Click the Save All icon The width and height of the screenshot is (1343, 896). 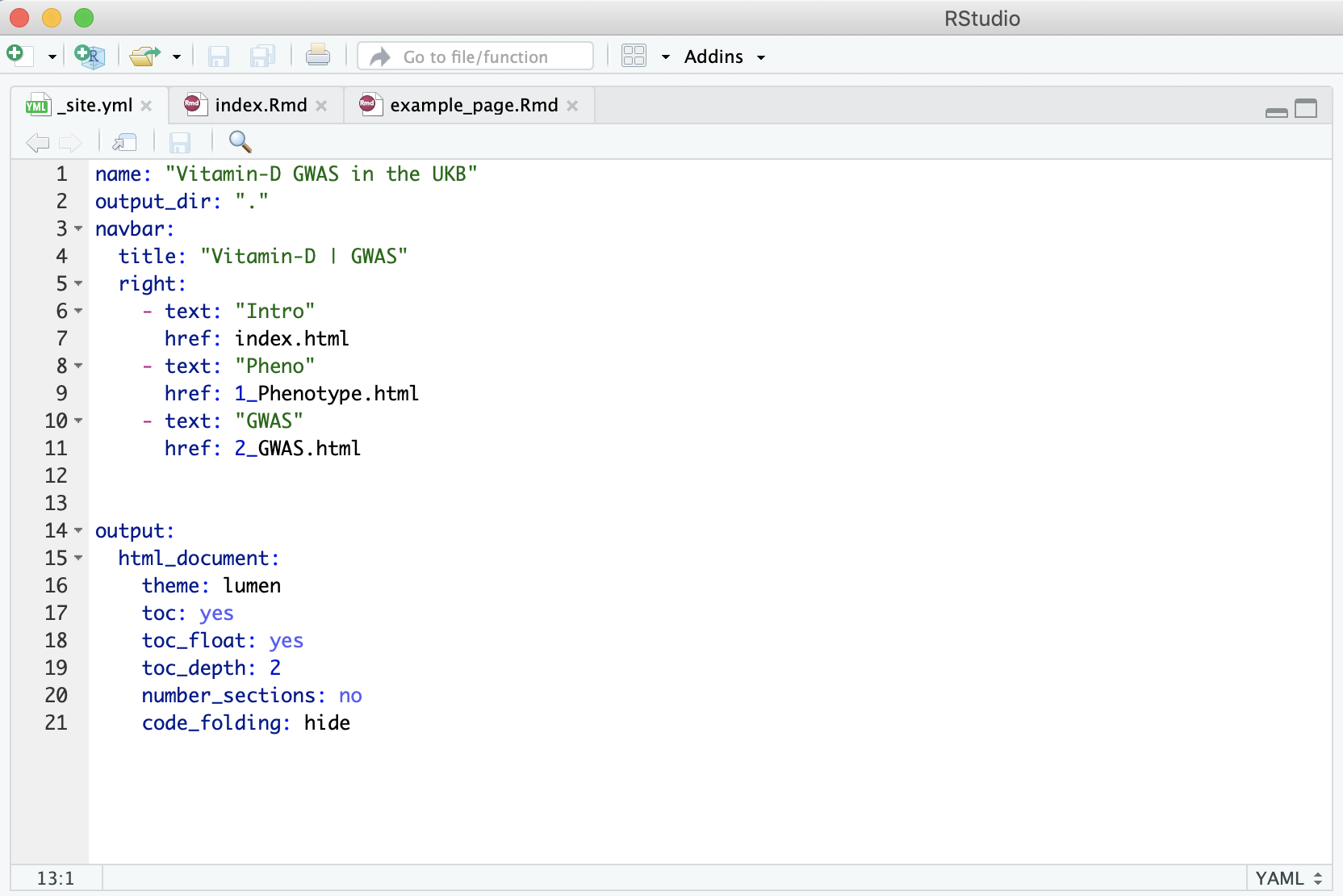(263, 56)
